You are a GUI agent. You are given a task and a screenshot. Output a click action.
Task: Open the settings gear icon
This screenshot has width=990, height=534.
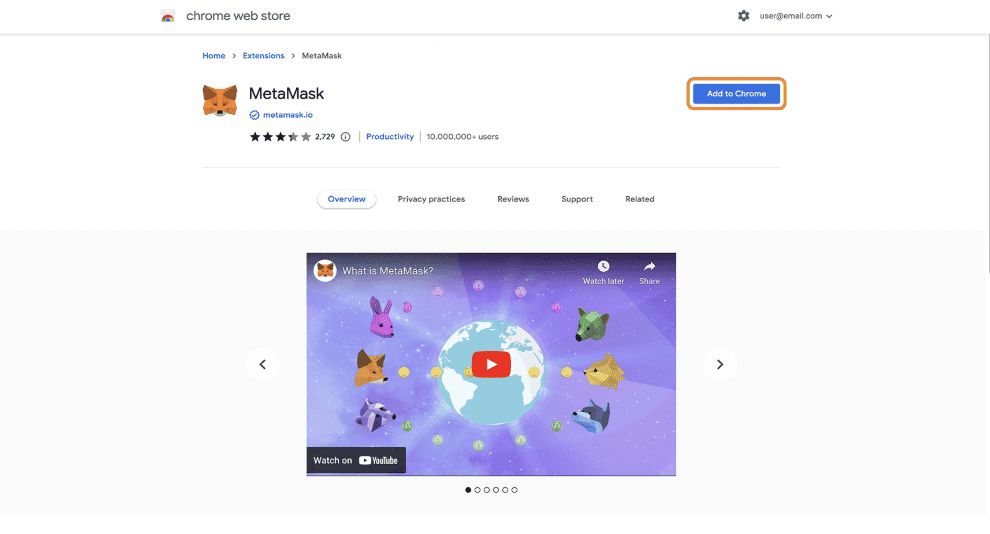point(743,16)
